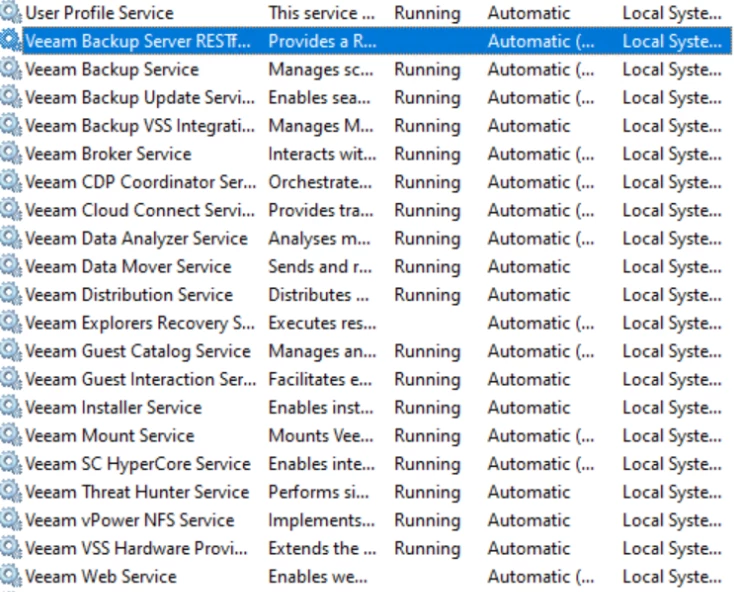
Task: Select the Veeam CDP Coordinator Ser... name
Action: tap(141, 182)
